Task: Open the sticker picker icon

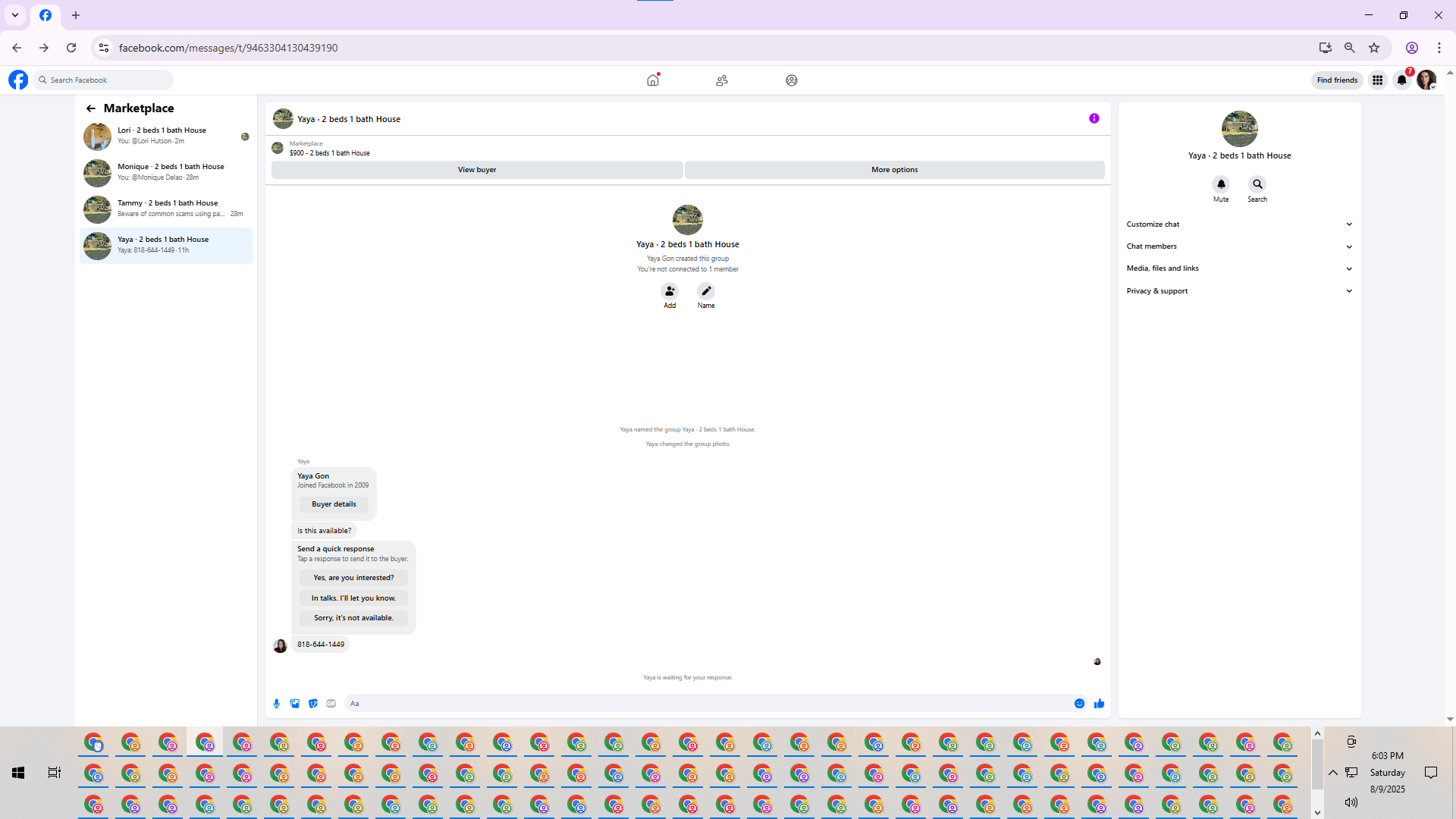Action: (313, 704)
